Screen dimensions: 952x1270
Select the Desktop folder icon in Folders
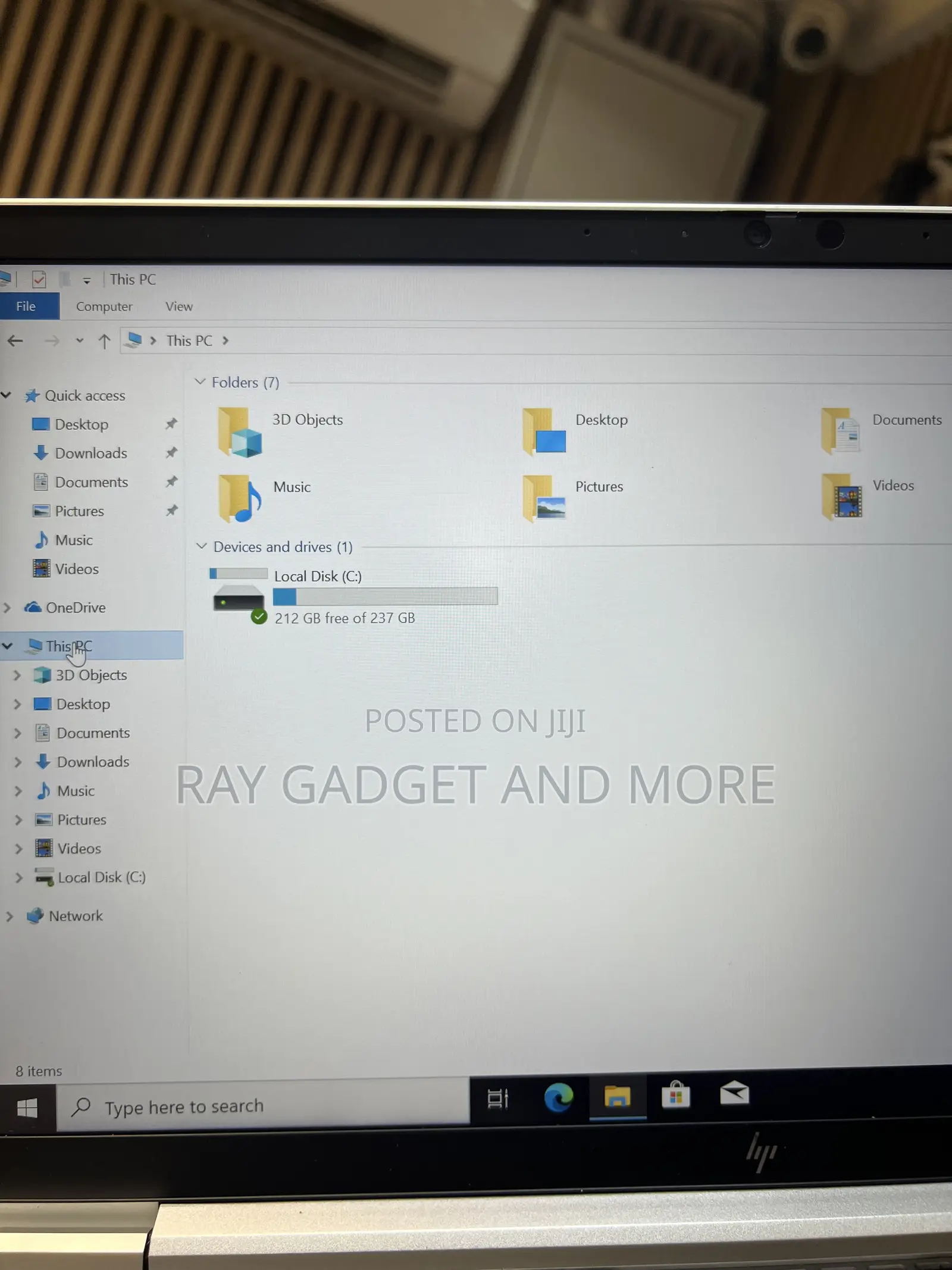[x=544, y=431]
